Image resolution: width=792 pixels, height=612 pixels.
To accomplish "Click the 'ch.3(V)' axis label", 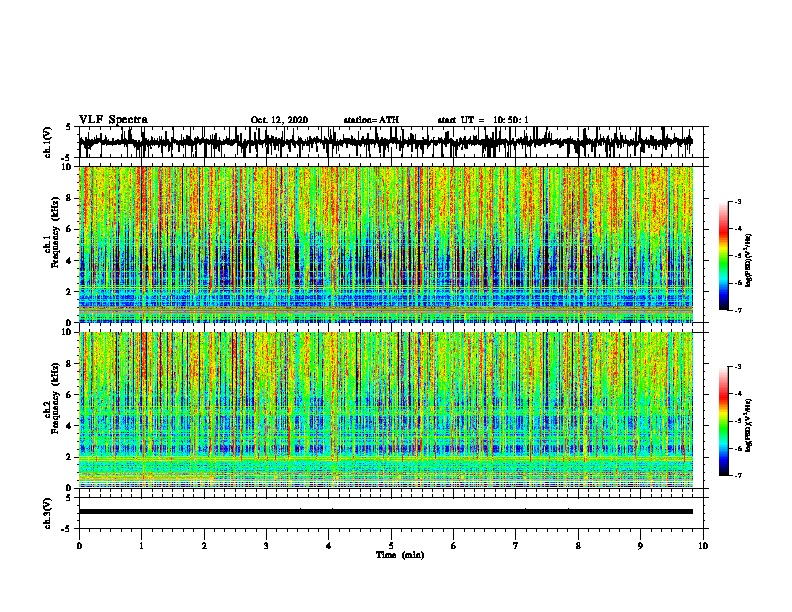I will [x=48, y=513].
